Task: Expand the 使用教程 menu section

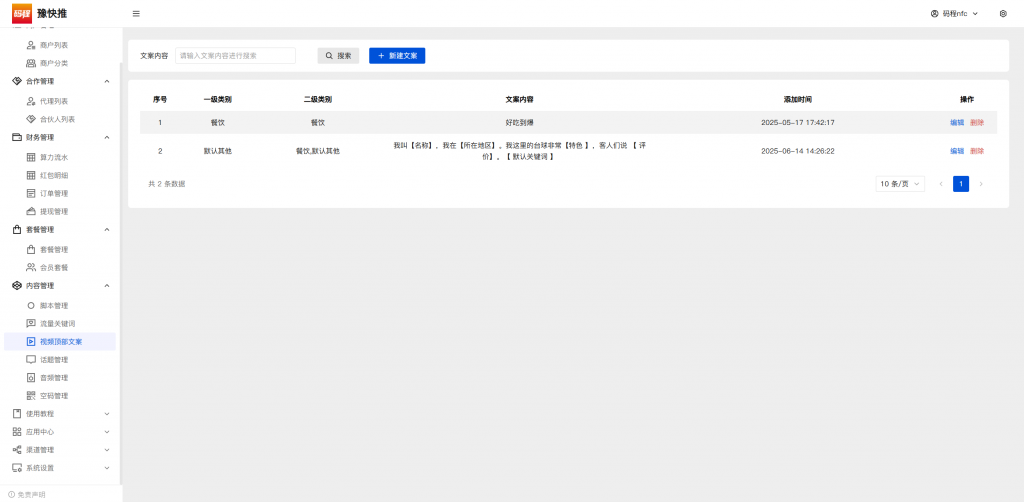Action: click(60, 414)
